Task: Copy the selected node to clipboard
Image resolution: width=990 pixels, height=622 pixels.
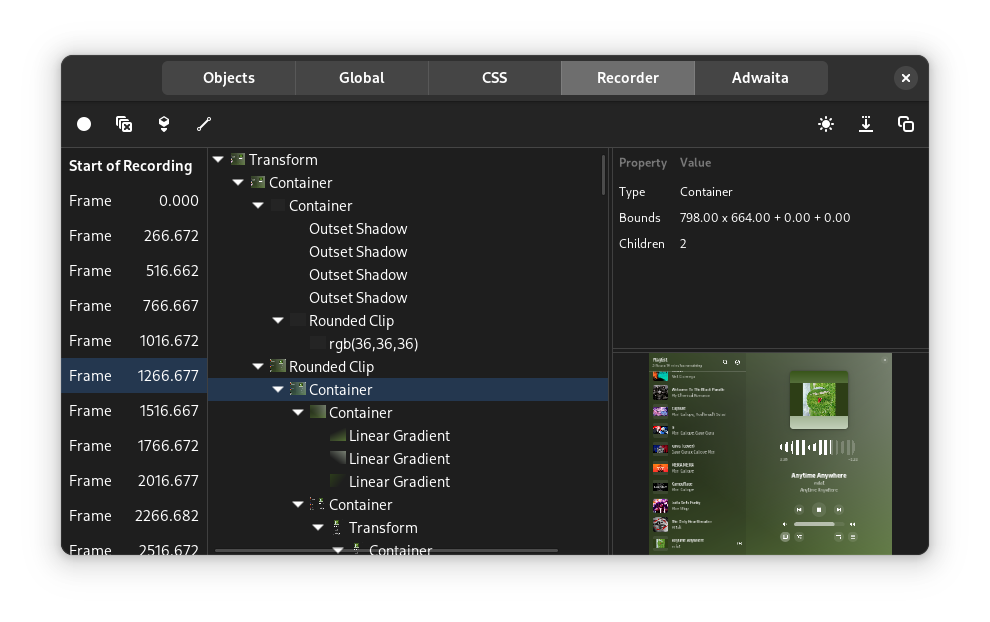Action: tap(906, 124)
